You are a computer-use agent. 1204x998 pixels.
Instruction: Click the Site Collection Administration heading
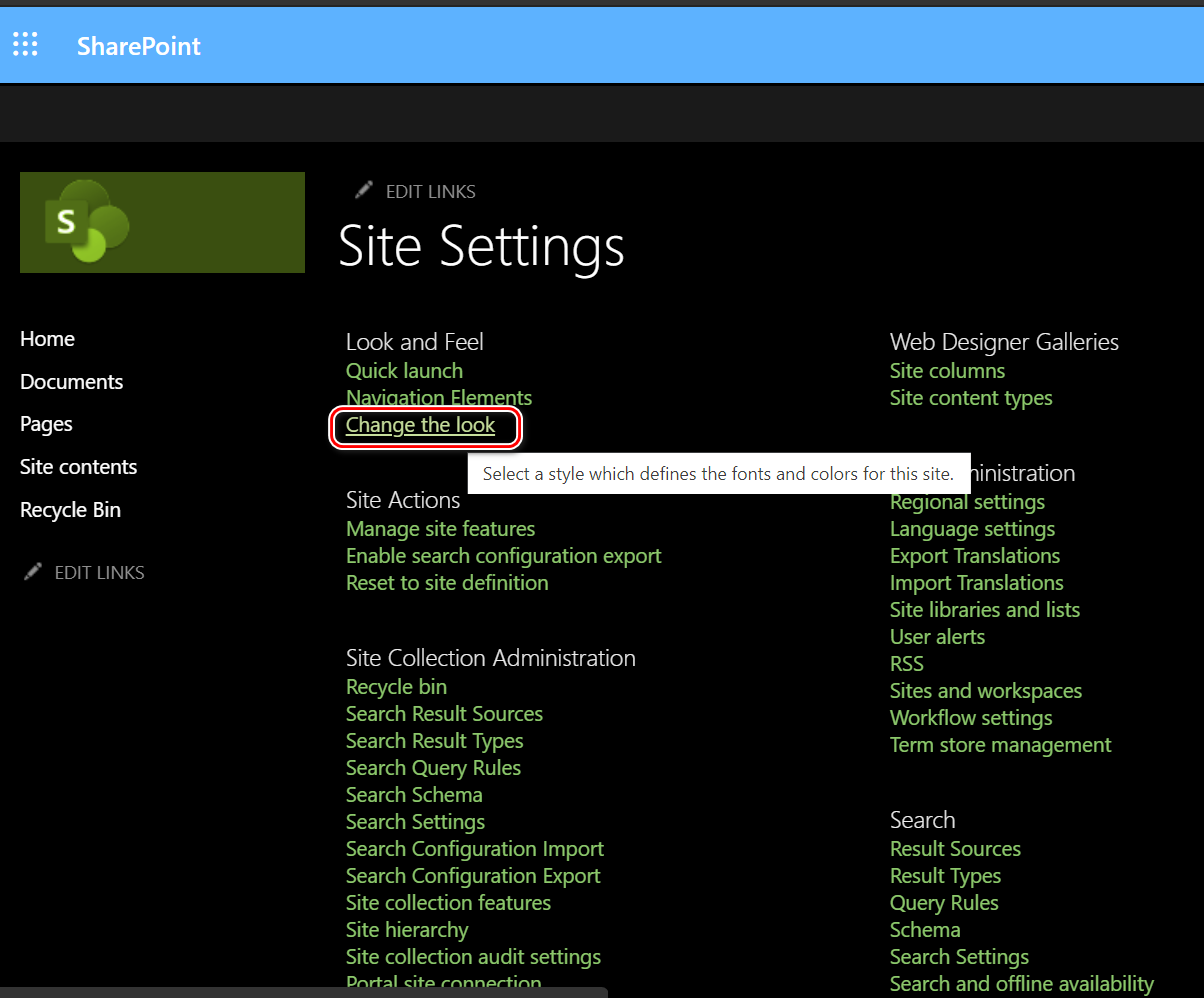click(x=490, y=658)
